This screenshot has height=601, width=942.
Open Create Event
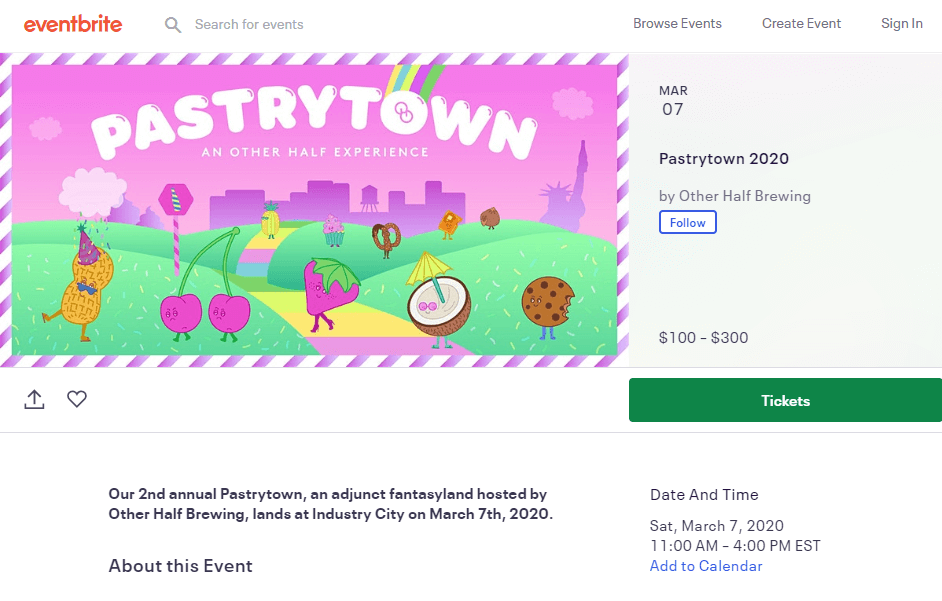(x=801, y=23)
